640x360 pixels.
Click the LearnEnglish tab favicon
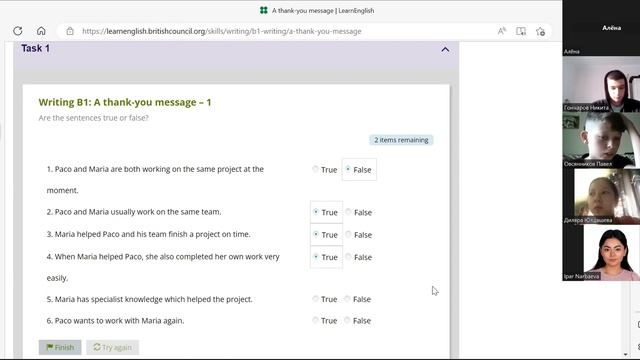[264, 10]
